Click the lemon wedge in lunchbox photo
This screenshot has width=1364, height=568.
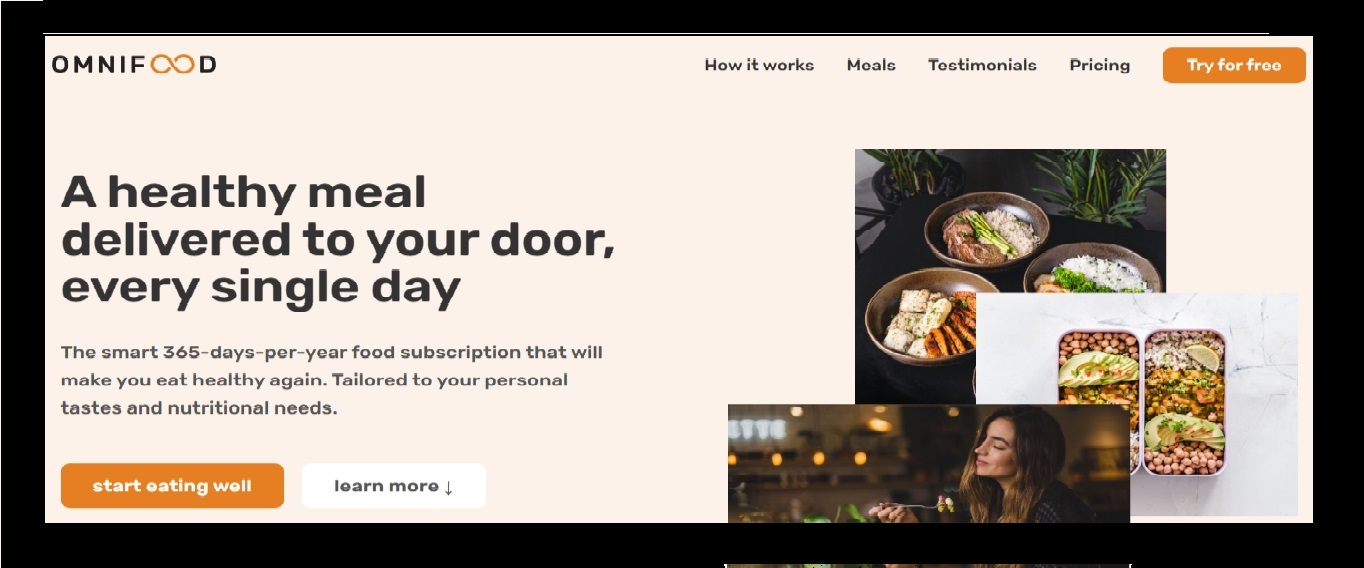point(1202,358)
